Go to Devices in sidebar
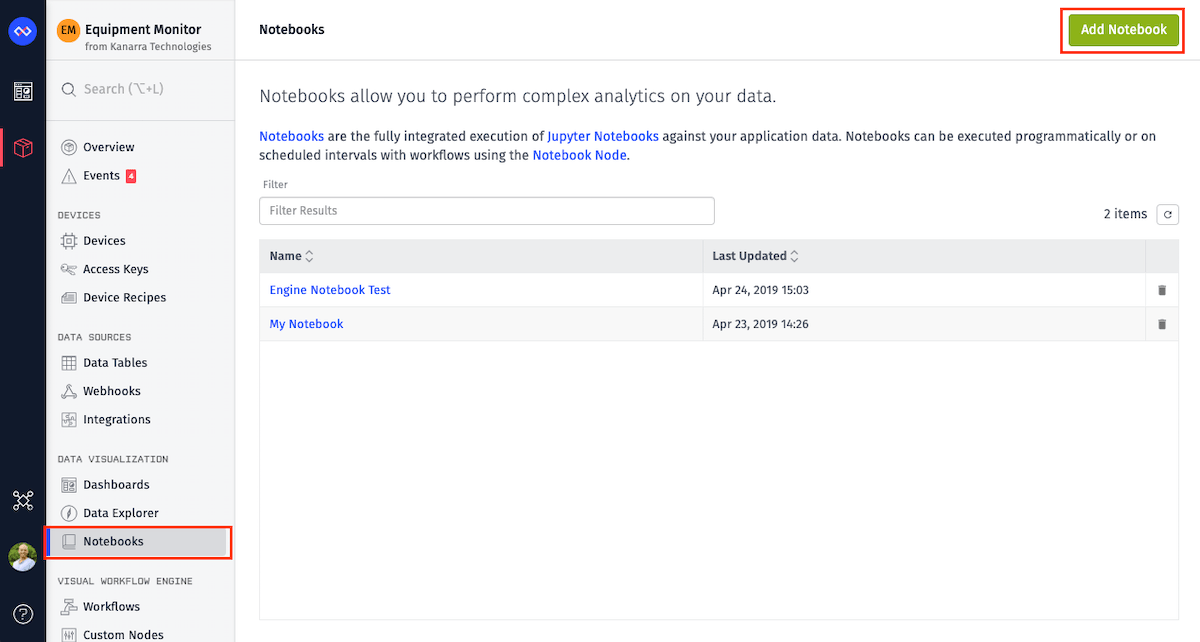The width and height of the screenshot is (1200, 642). [104, 241]
